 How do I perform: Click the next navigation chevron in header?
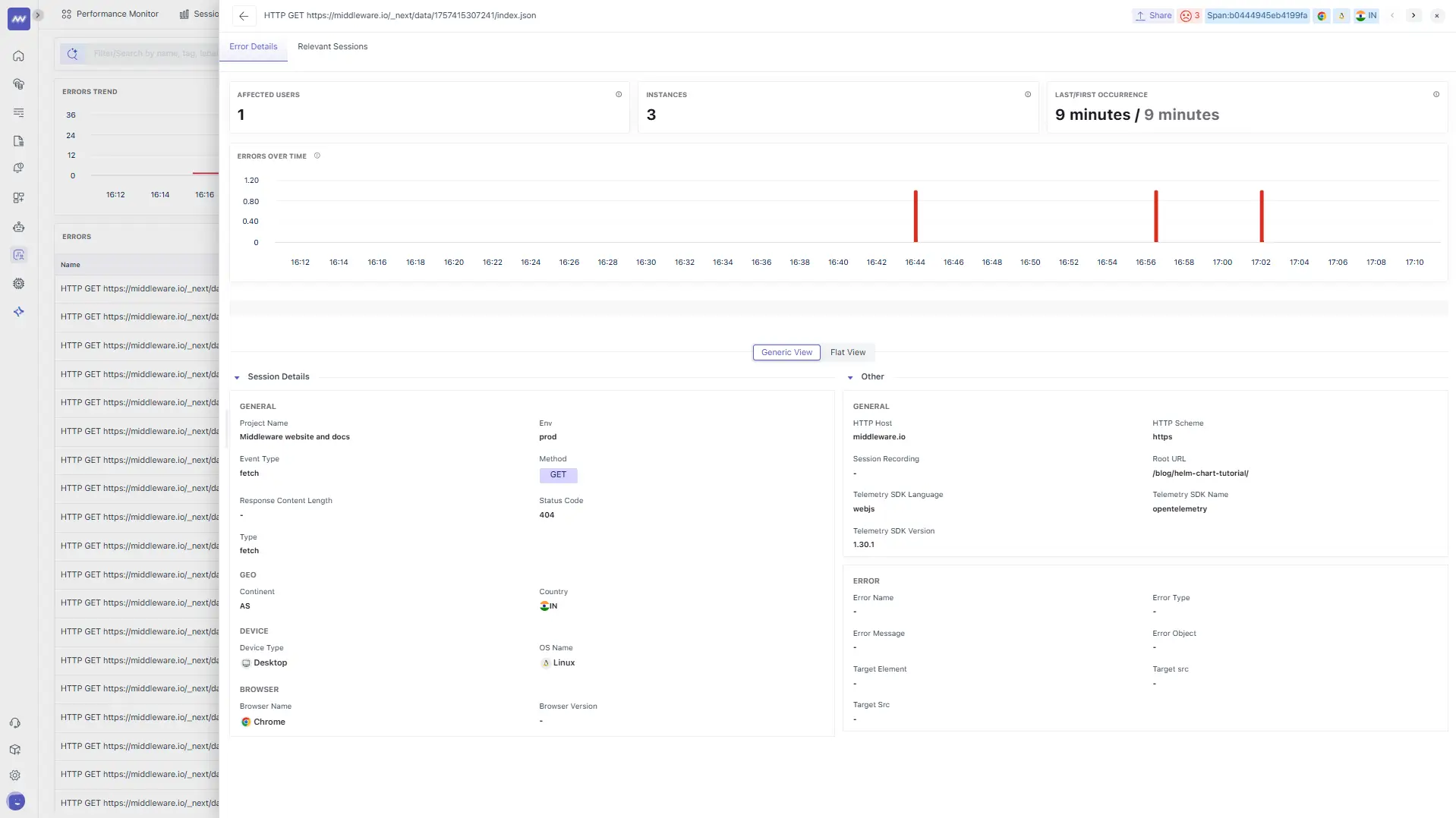(x=1413, y=15)
